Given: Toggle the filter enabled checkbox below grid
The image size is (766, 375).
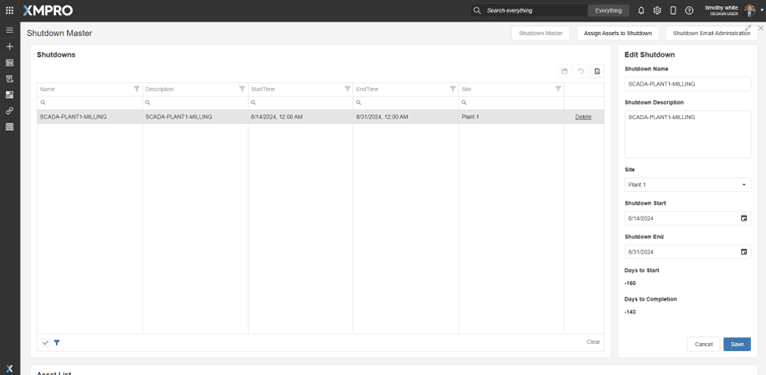Looking at the screenshot, I should [x=45, y=343].
